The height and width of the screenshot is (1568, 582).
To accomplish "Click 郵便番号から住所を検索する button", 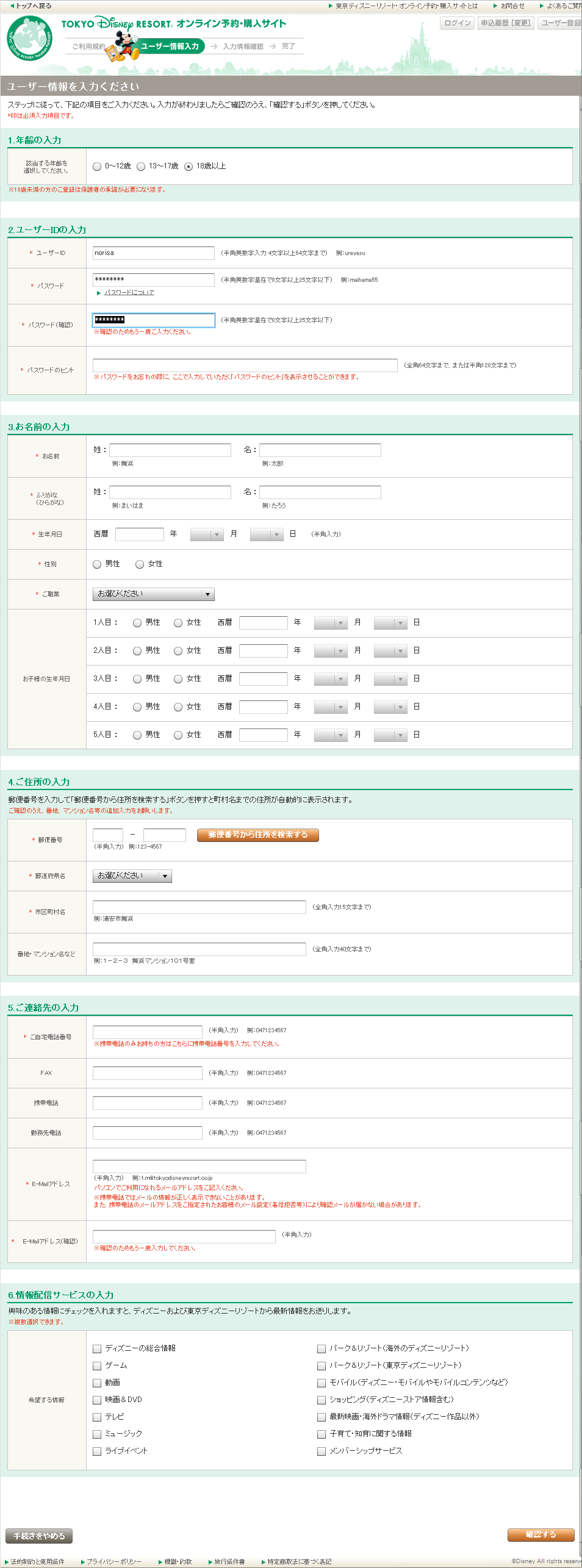I will [258, 835].
